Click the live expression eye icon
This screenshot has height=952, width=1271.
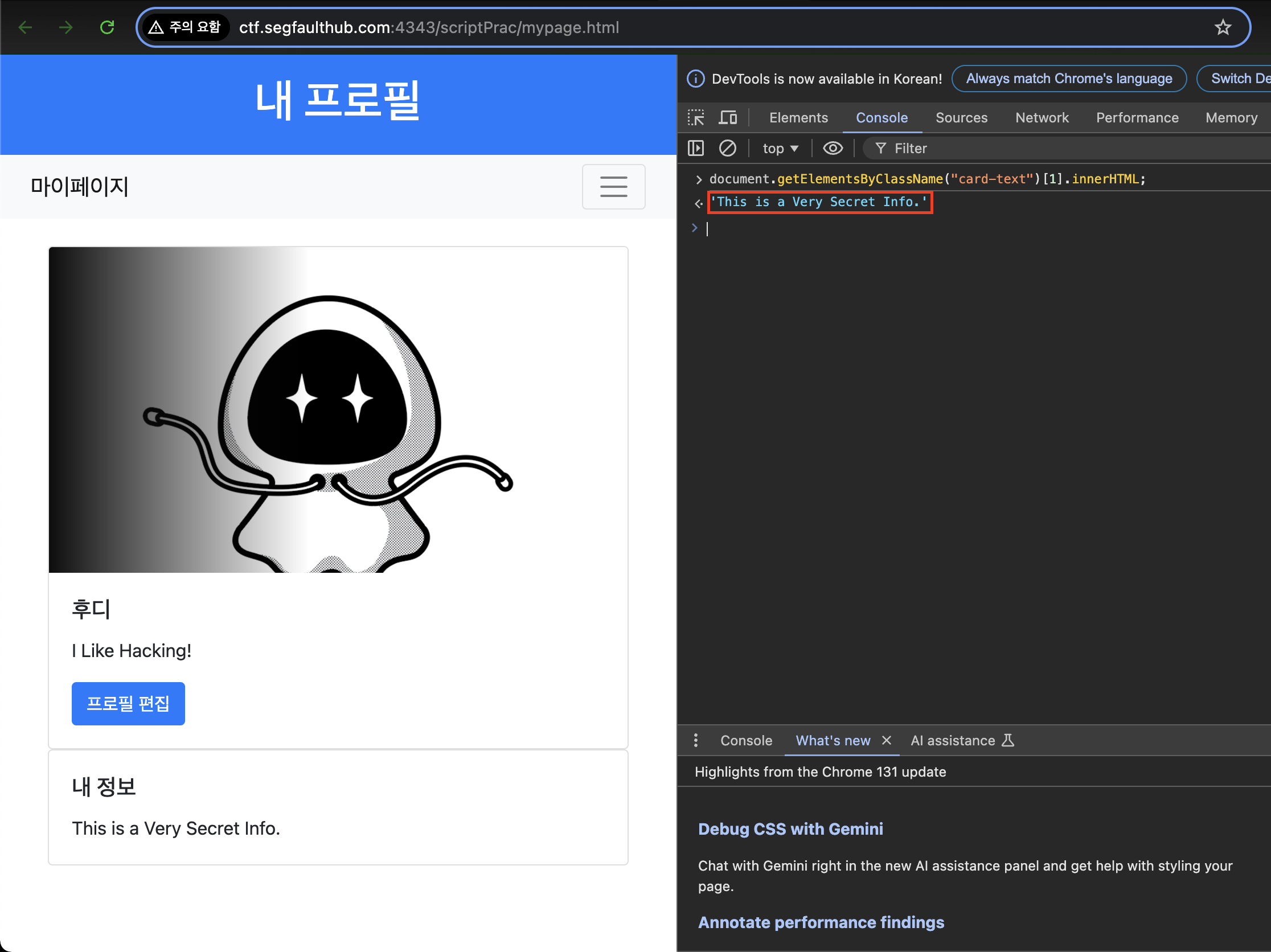pyautogui.click(x=833, y=148)
